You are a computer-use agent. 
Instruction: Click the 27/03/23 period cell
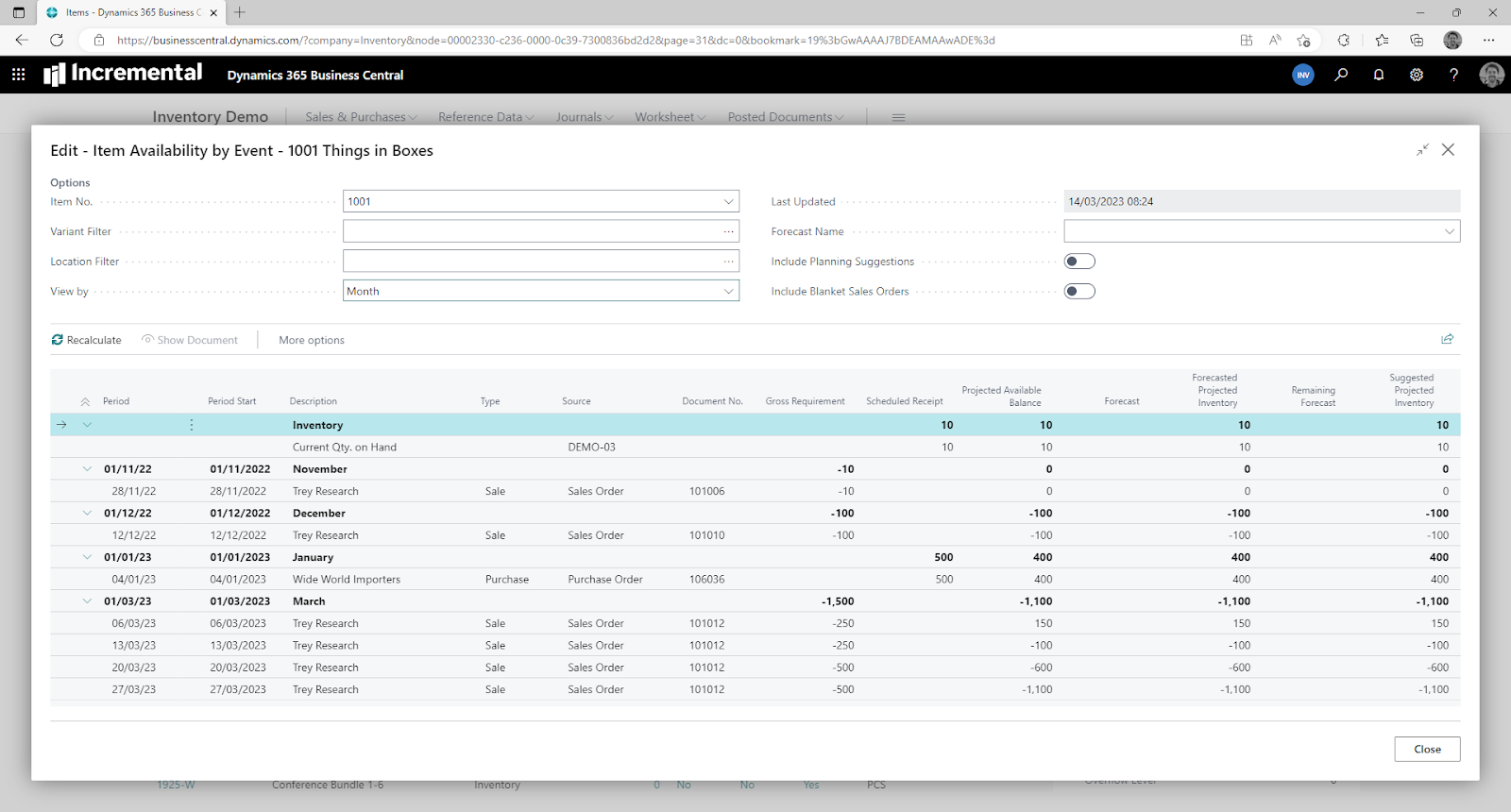134,689
